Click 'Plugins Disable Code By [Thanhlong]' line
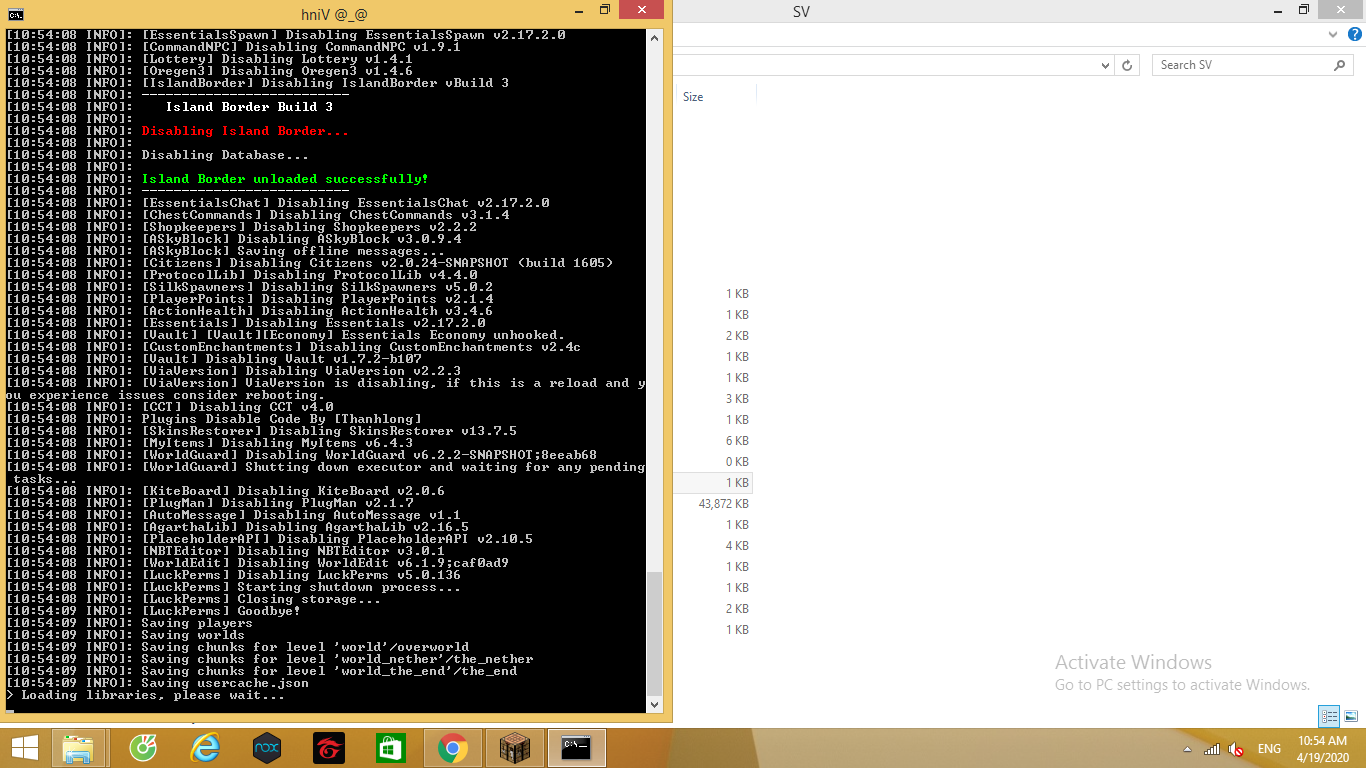The width and height of the screenshot is (1366, 768). [281, 419]
